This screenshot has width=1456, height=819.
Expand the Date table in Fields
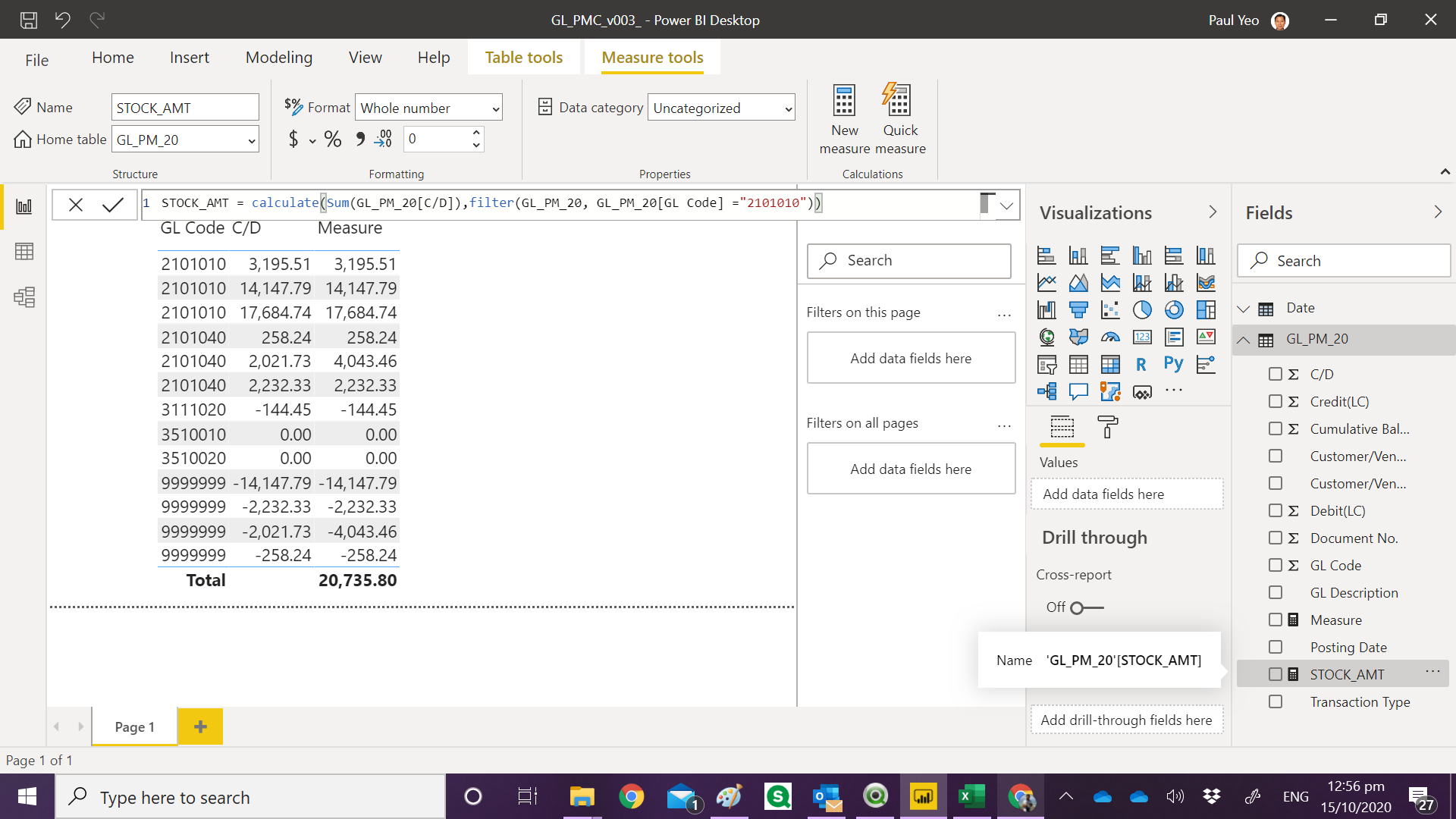pyautogui.click(x=1243, y=309)
